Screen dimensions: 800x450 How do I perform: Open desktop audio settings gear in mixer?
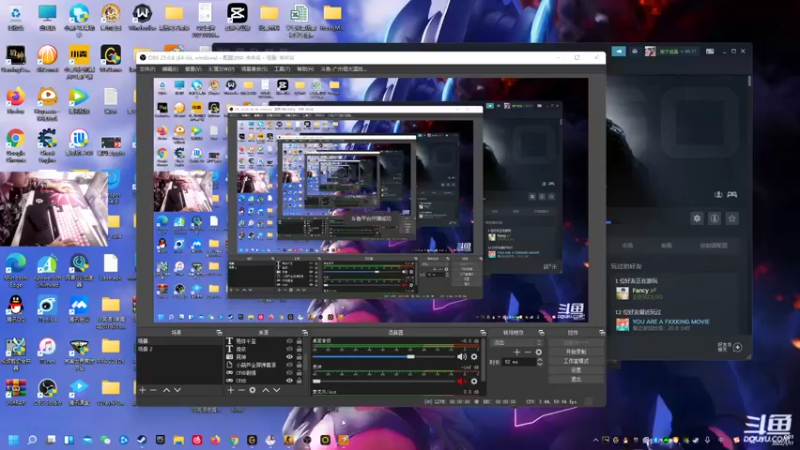tap(474, 357)
